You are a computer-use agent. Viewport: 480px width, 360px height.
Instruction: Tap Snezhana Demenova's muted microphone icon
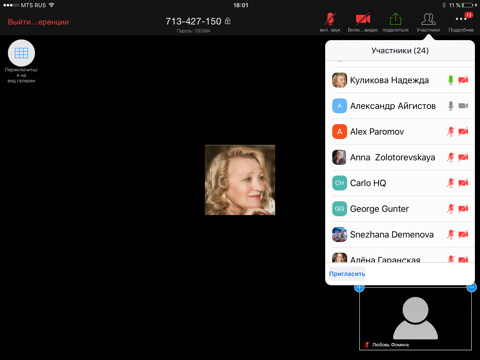pyautogui.click(x=451, y=235)
